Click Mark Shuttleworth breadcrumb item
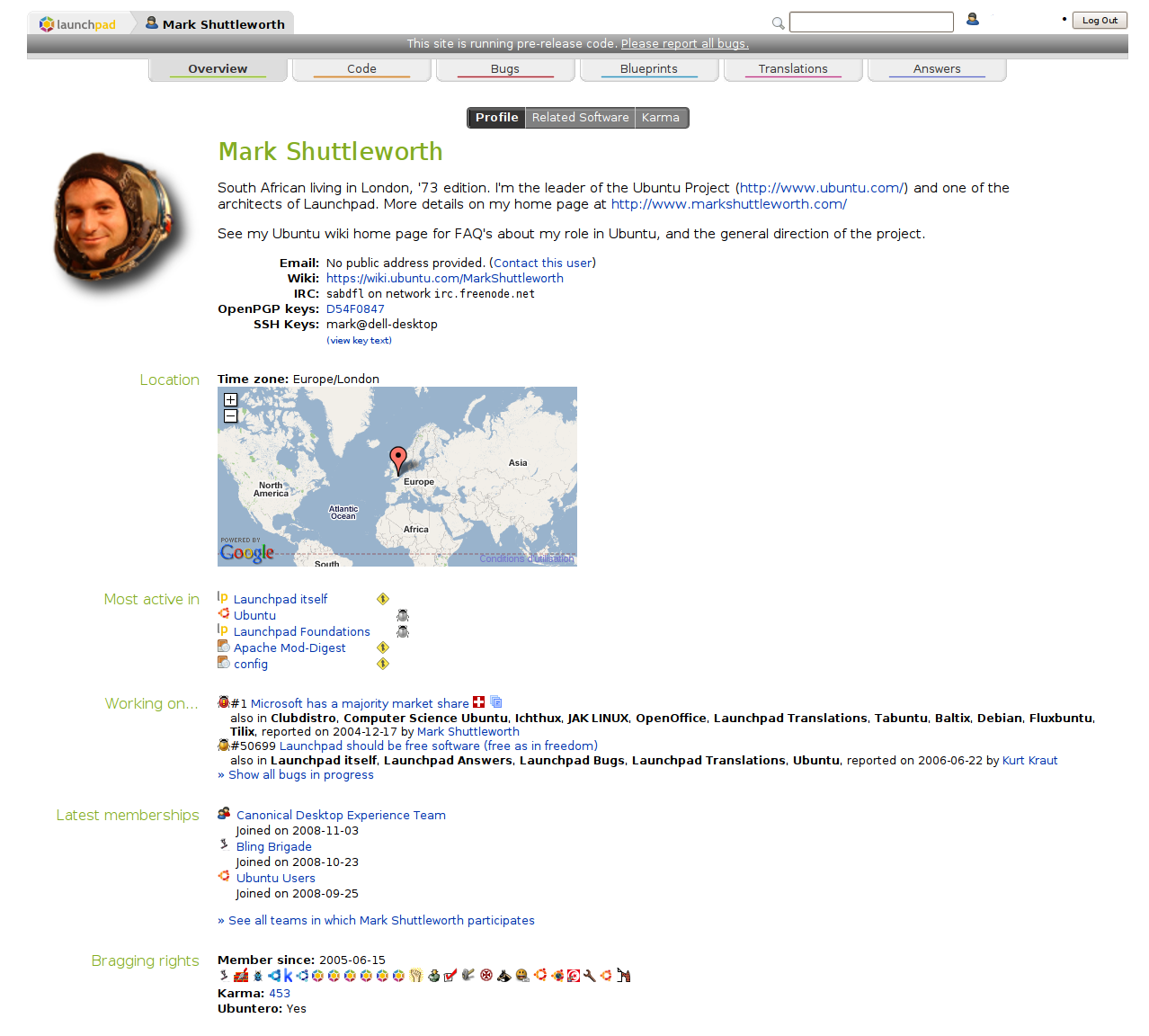 tap(216, 24)
